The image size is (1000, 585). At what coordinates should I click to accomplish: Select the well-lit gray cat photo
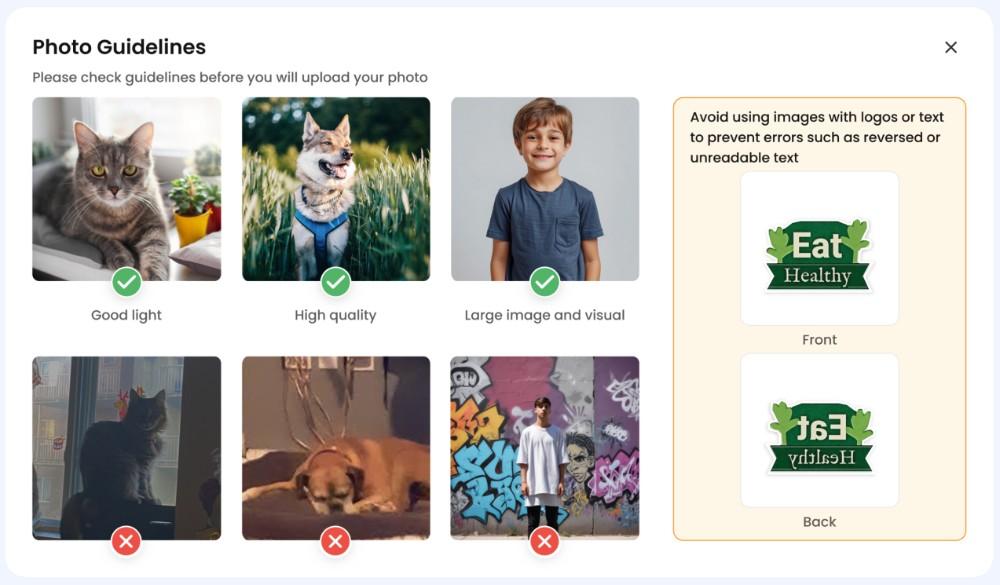126,185
